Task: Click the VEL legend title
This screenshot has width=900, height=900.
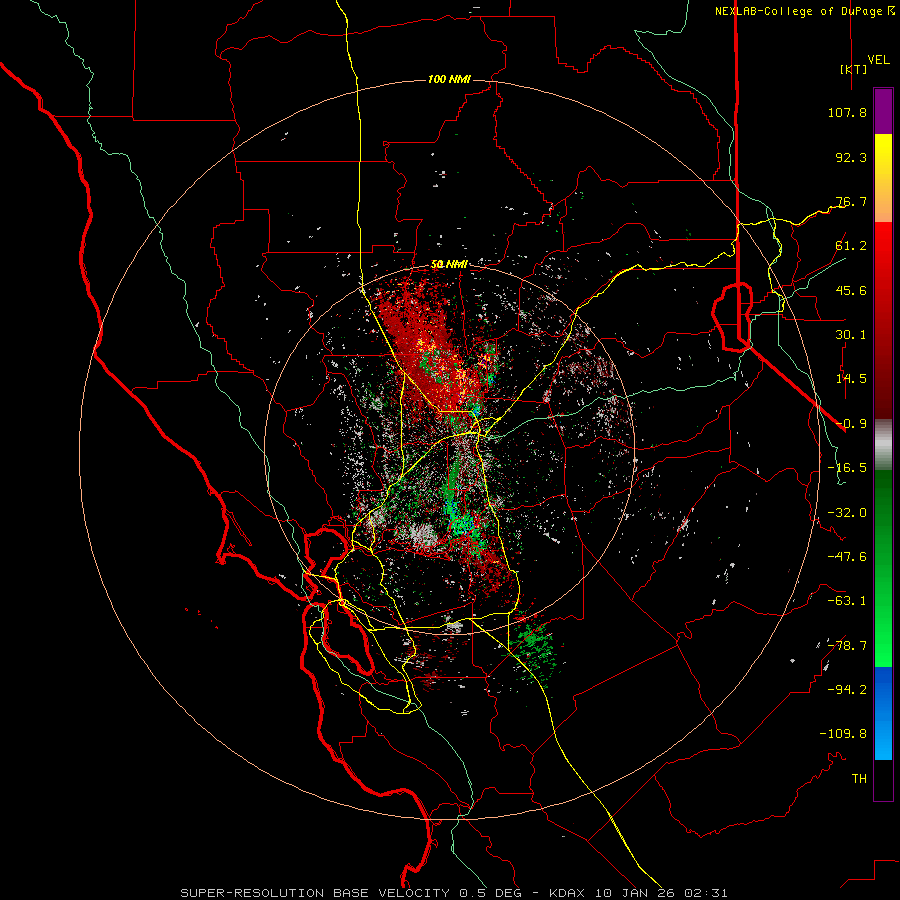Action: (878, 60)
